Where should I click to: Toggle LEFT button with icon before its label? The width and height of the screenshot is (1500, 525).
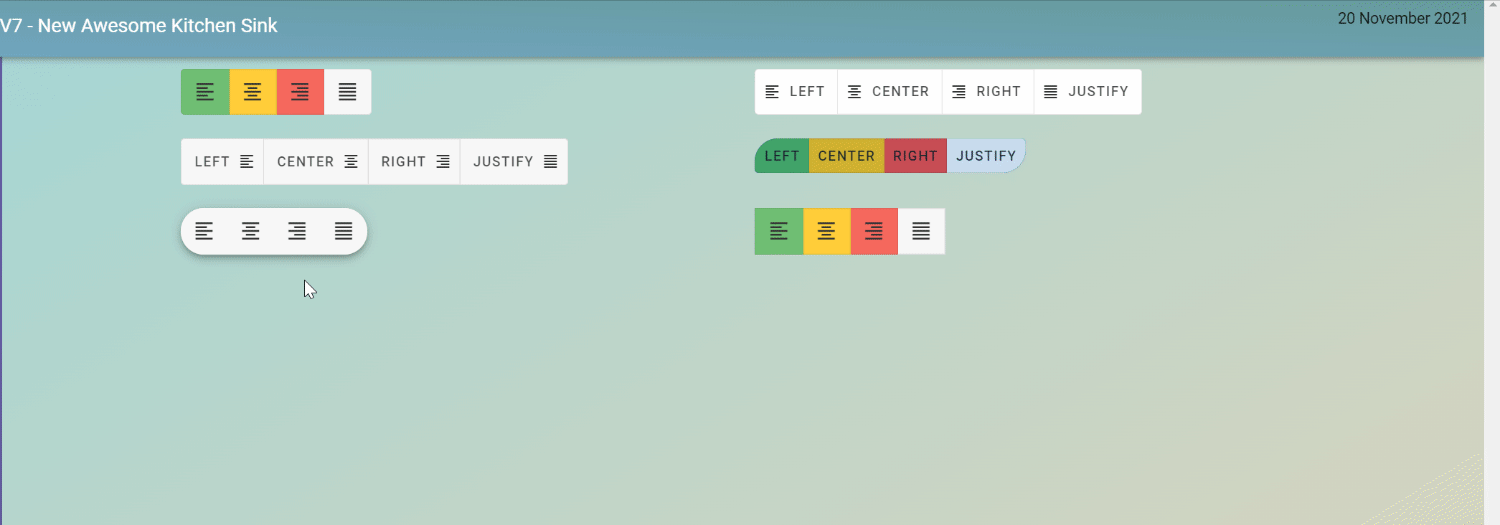click(x=796, y=92)
